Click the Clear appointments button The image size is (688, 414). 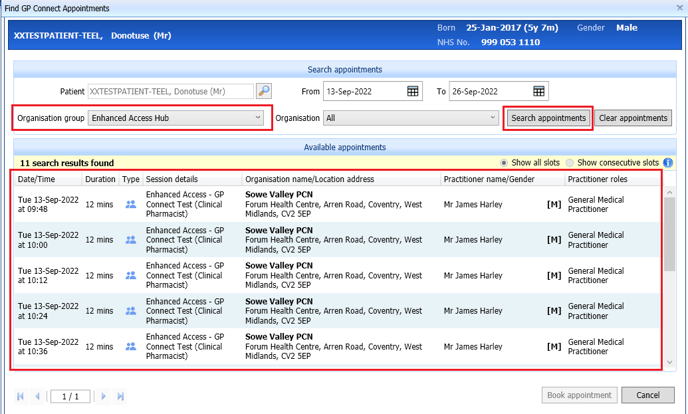[633, 118]
